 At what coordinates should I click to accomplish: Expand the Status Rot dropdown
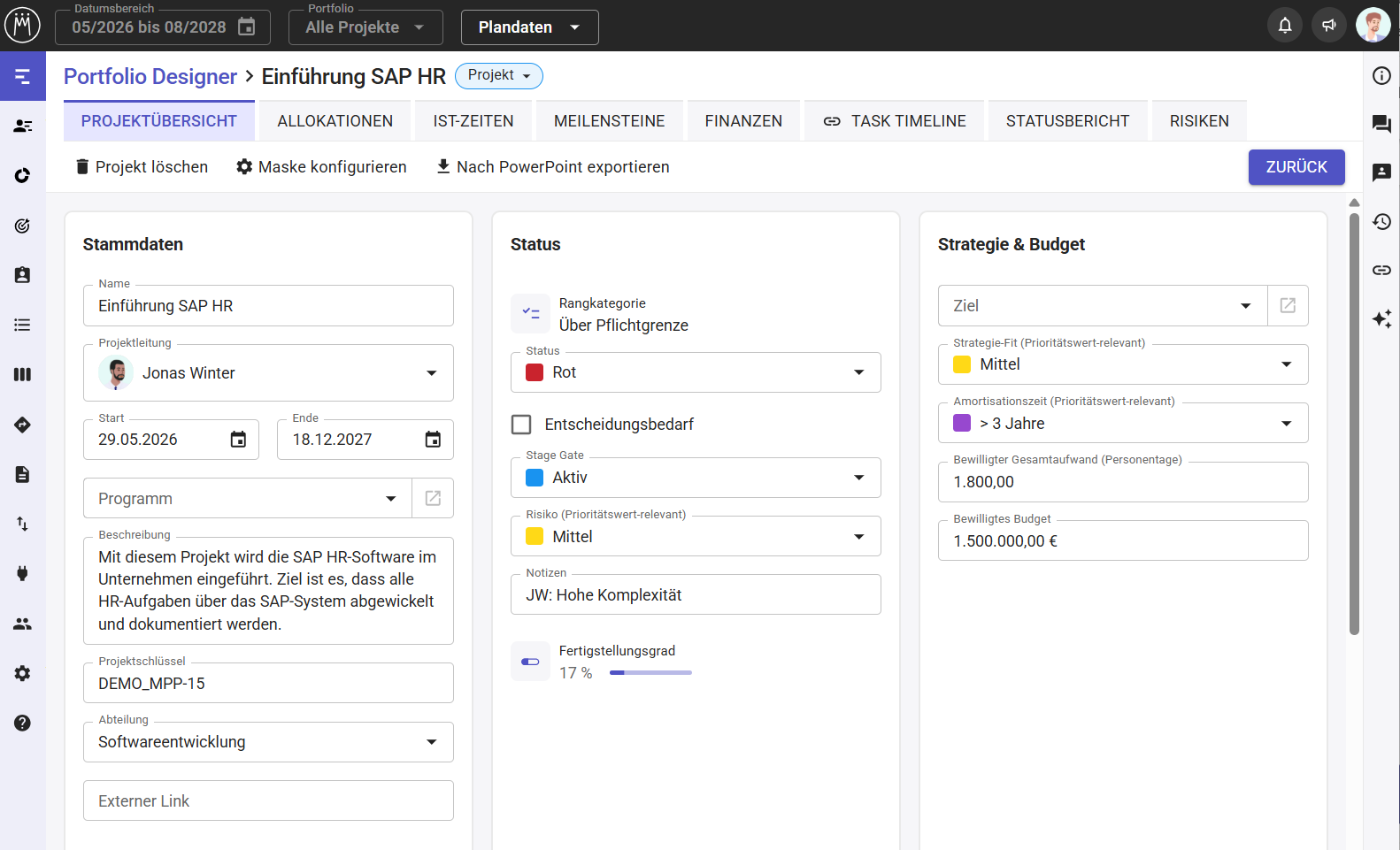tap(696, 372)
